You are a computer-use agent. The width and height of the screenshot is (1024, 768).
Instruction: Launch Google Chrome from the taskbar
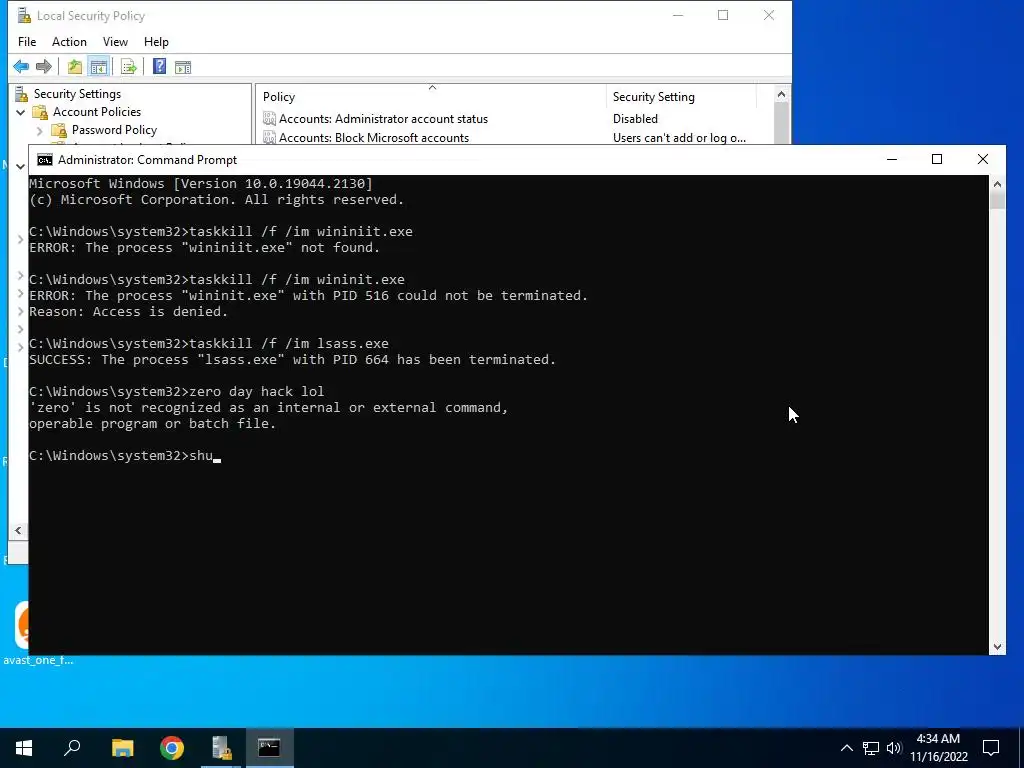(172, 748)
